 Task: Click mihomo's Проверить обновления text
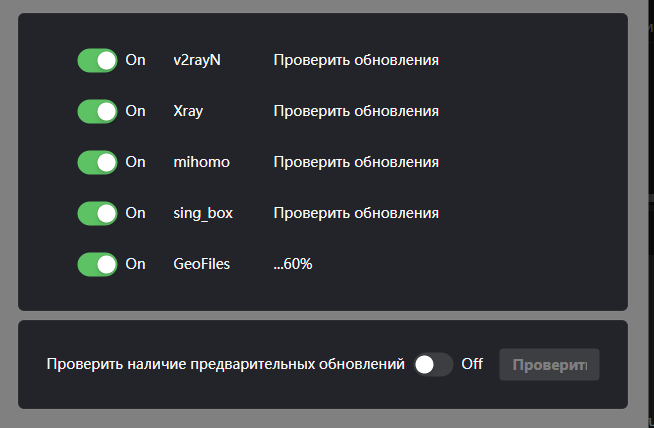point(356,162)
